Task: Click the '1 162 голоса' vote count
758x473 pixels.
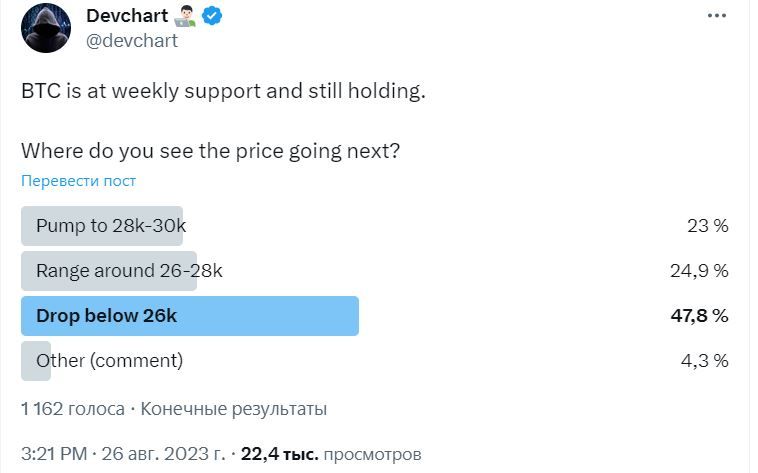Action: point(73,409)
